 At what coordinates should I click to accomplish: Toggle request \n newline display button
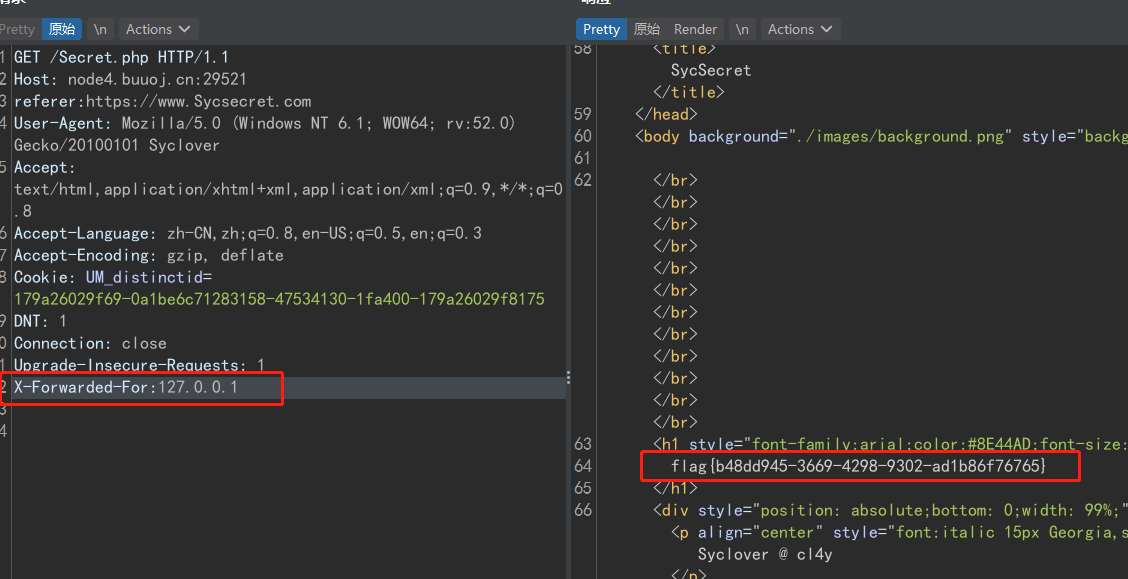(101, 29)
